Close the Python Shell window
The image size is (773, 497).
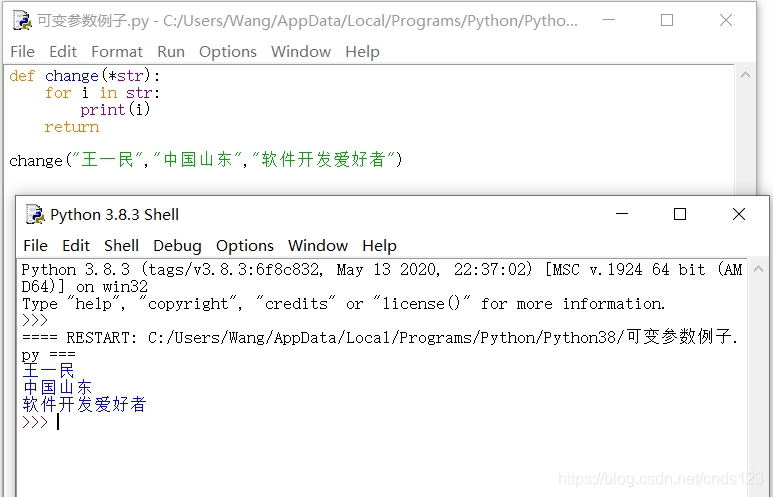pyautogui.click(x=738, y=214)
